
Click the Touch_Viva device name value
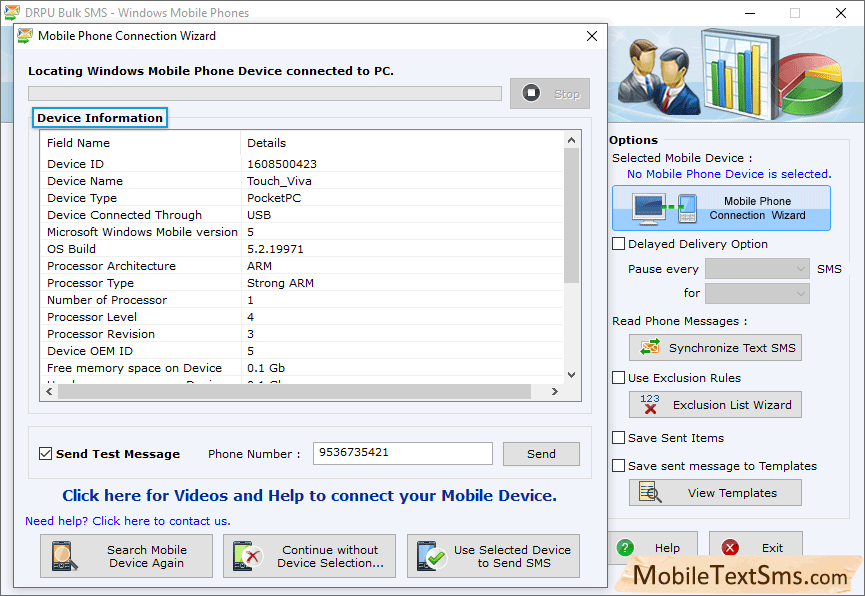(x=279, y=181)
